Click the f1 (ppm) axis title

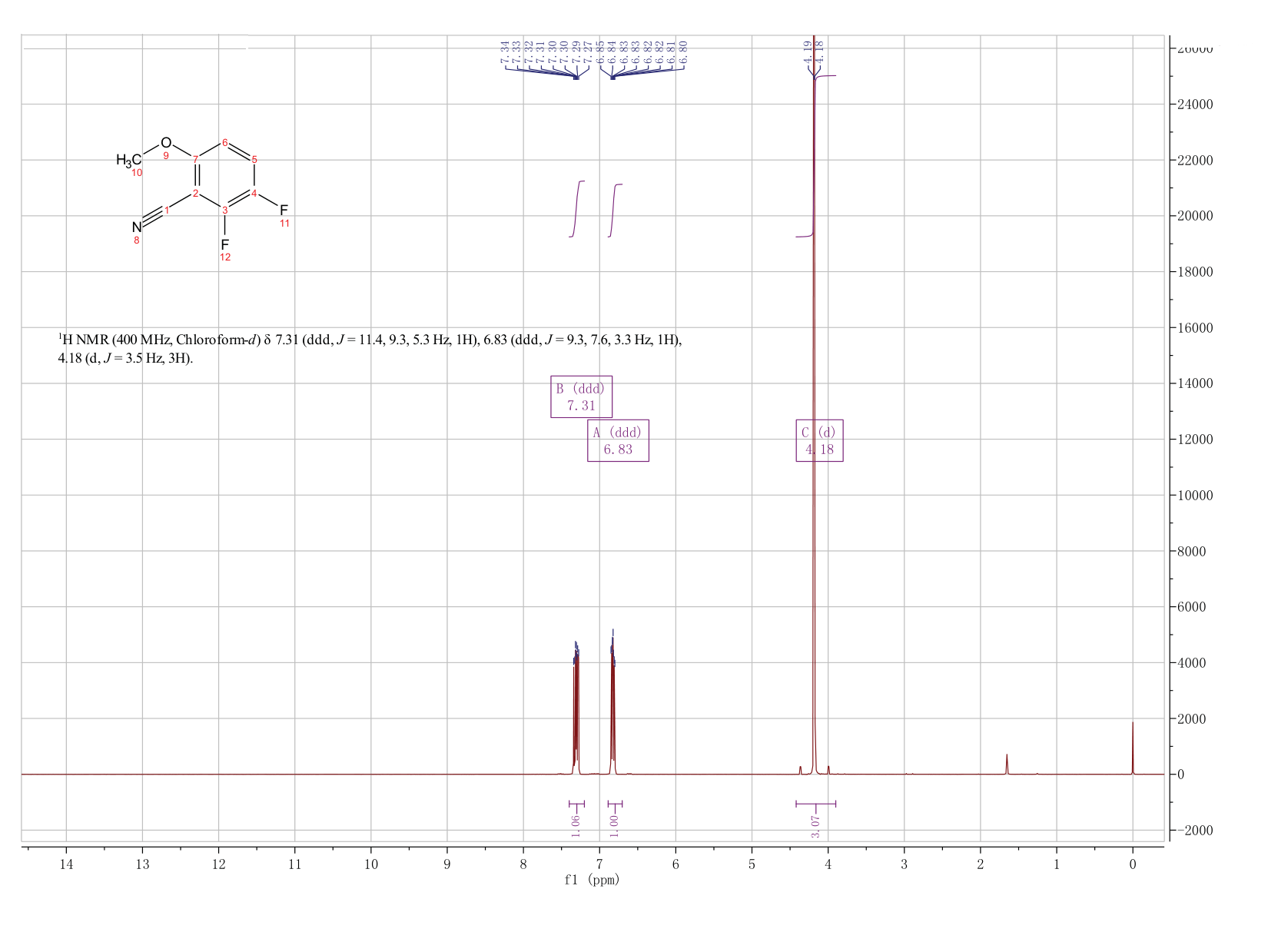coord(591,880)
